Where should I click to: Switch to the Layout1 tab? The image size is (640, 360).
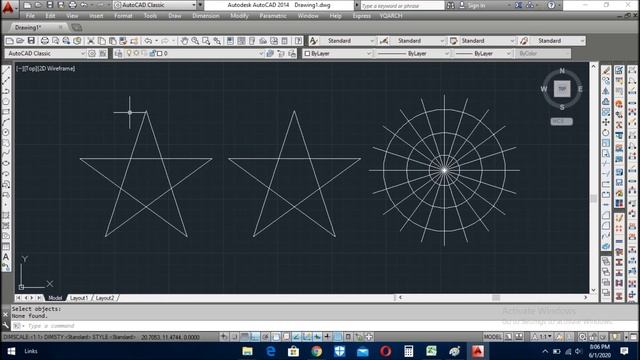point(79,298)
